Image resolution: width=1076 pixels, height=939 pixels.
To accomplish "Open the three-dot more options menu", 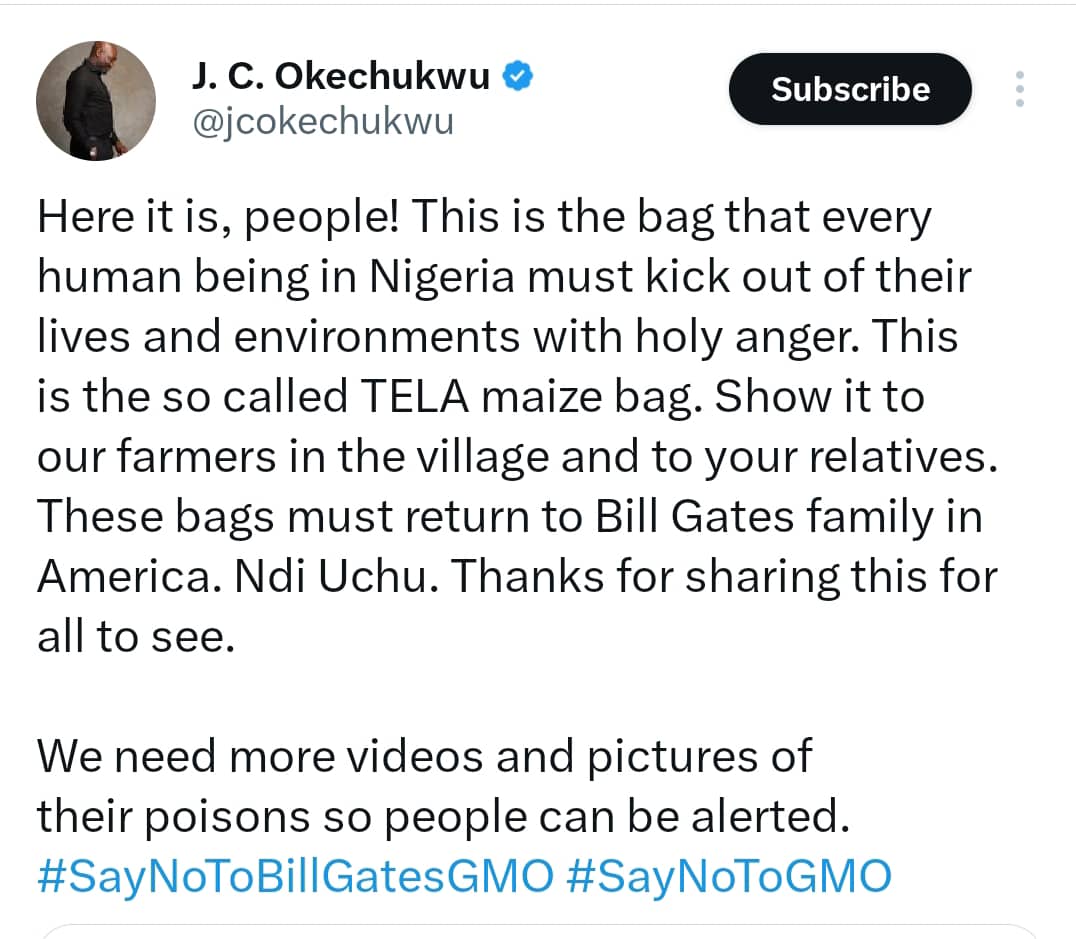I will coord(1019,89).
